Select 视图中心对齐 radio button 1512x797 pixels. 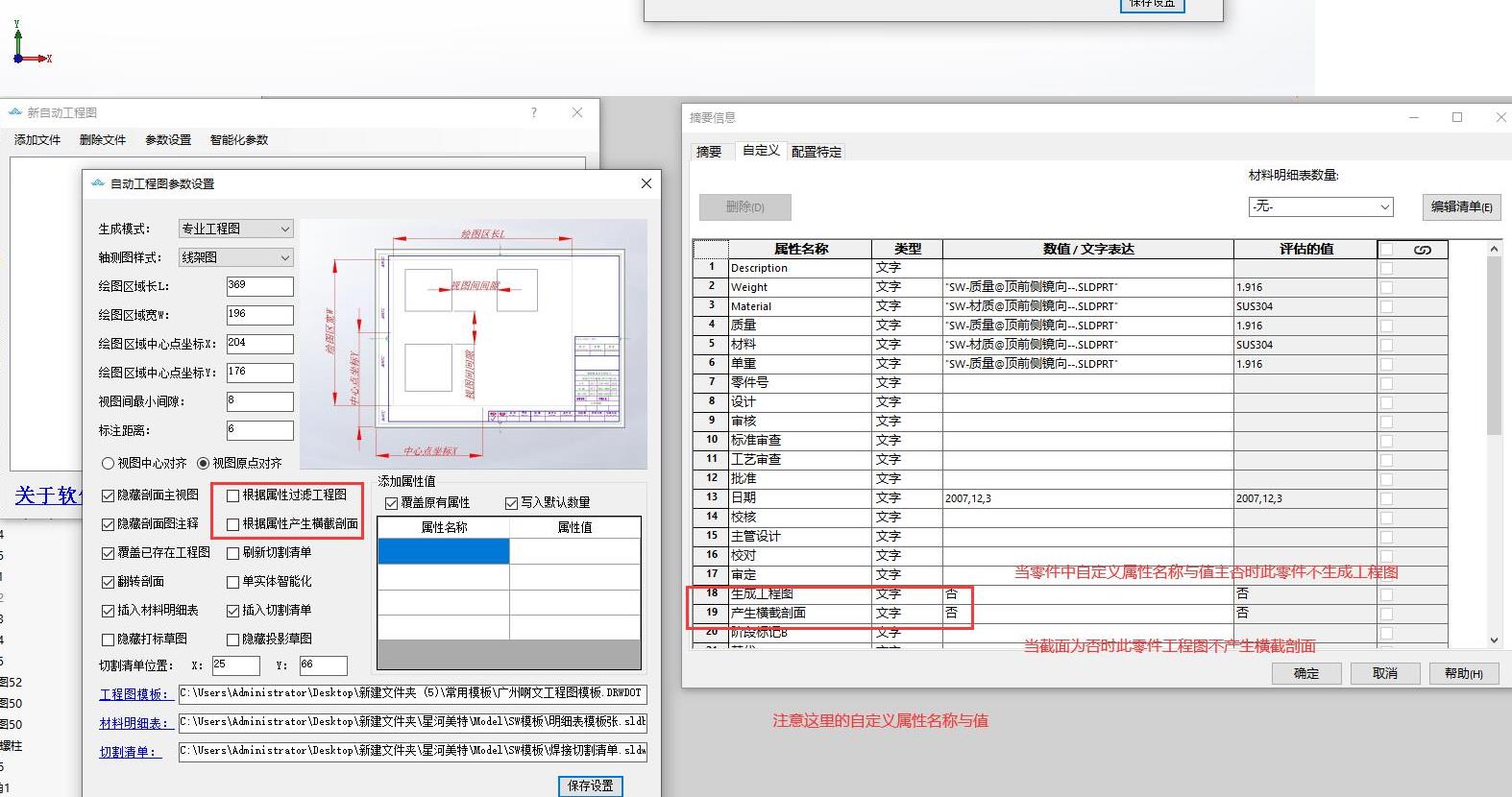(108, 463)
